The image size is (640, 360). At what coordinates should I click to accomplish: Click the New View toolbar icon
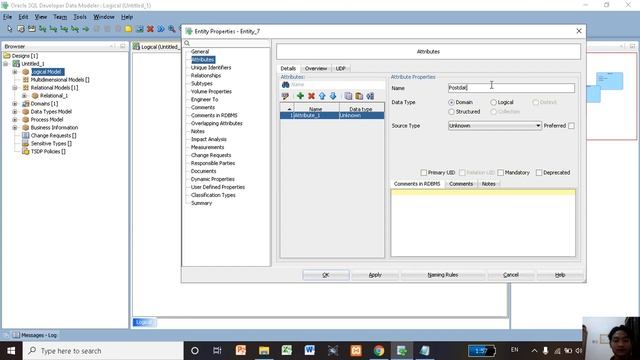coord(31,29)
